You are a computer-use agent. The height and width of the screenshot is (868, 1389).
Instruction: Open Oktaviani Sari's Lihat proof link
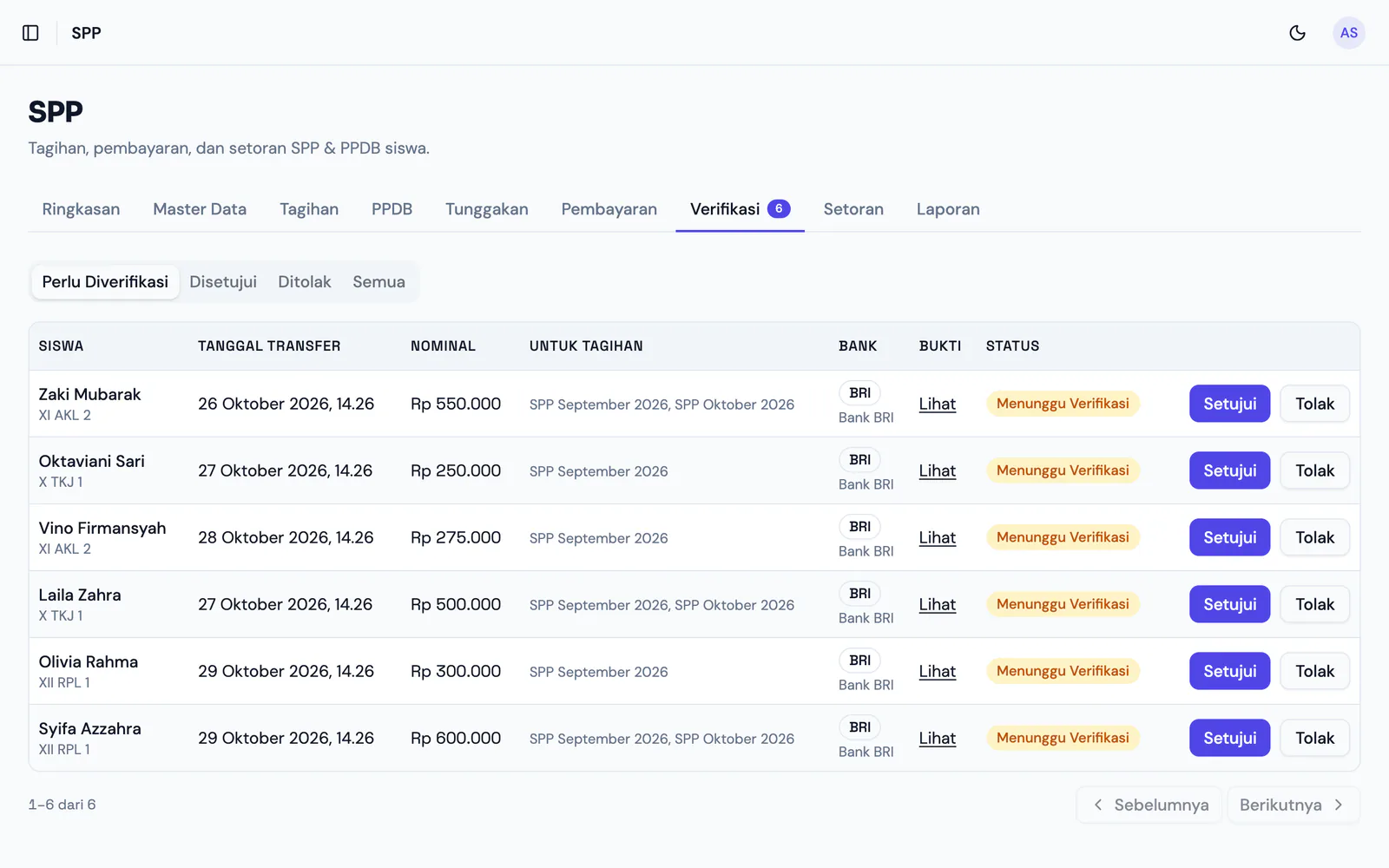coord(938,470)
